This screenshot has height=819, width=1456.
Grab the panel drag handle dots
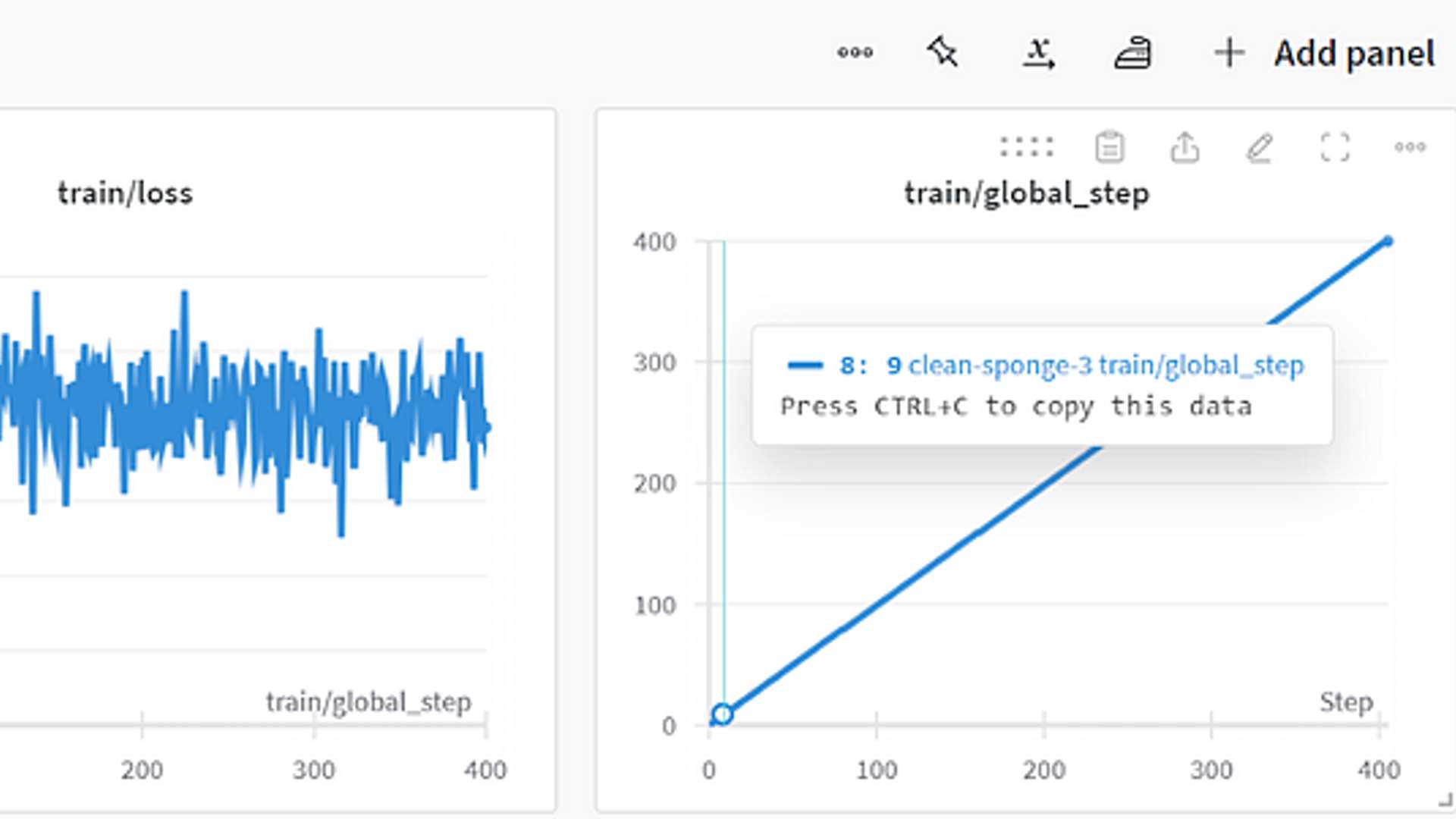[1027, 146]
